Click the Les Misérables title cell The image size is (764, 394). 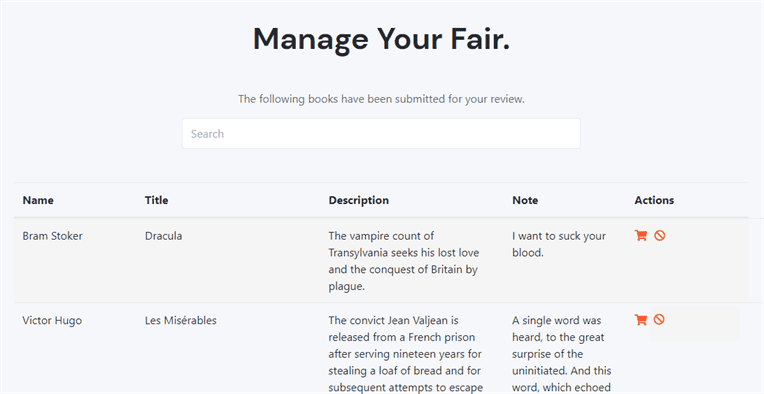point(181,320)
